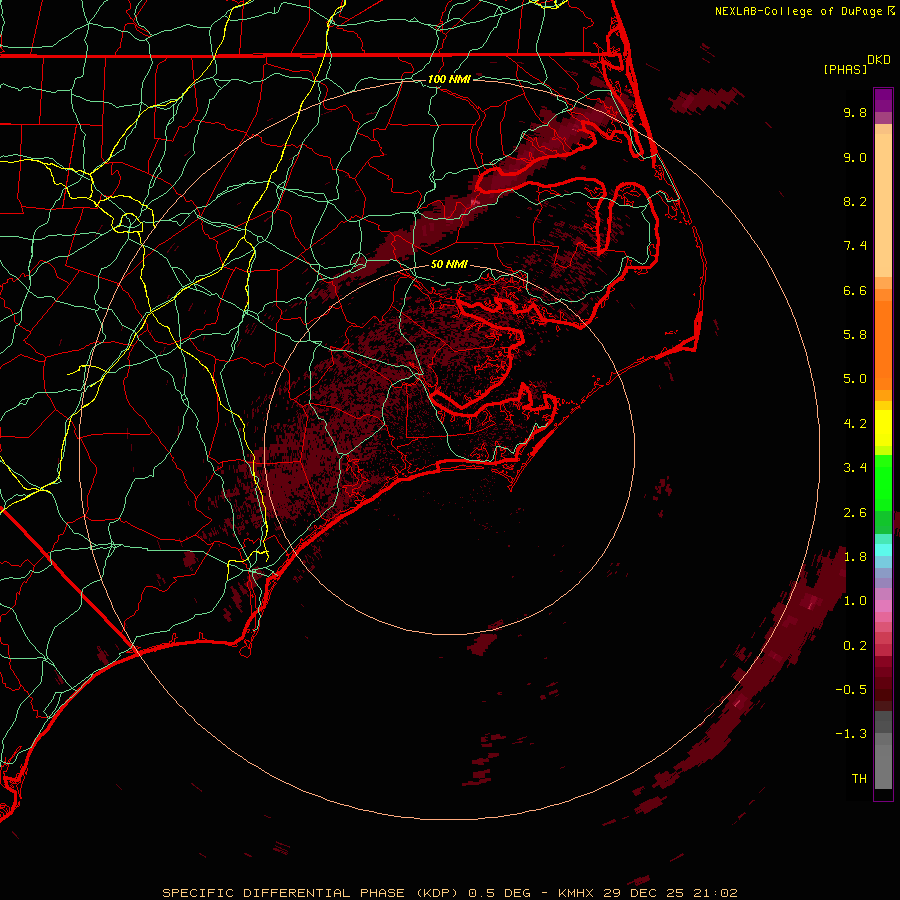
Task: Click the 1.8 value on the color scale
Action: 855,557
